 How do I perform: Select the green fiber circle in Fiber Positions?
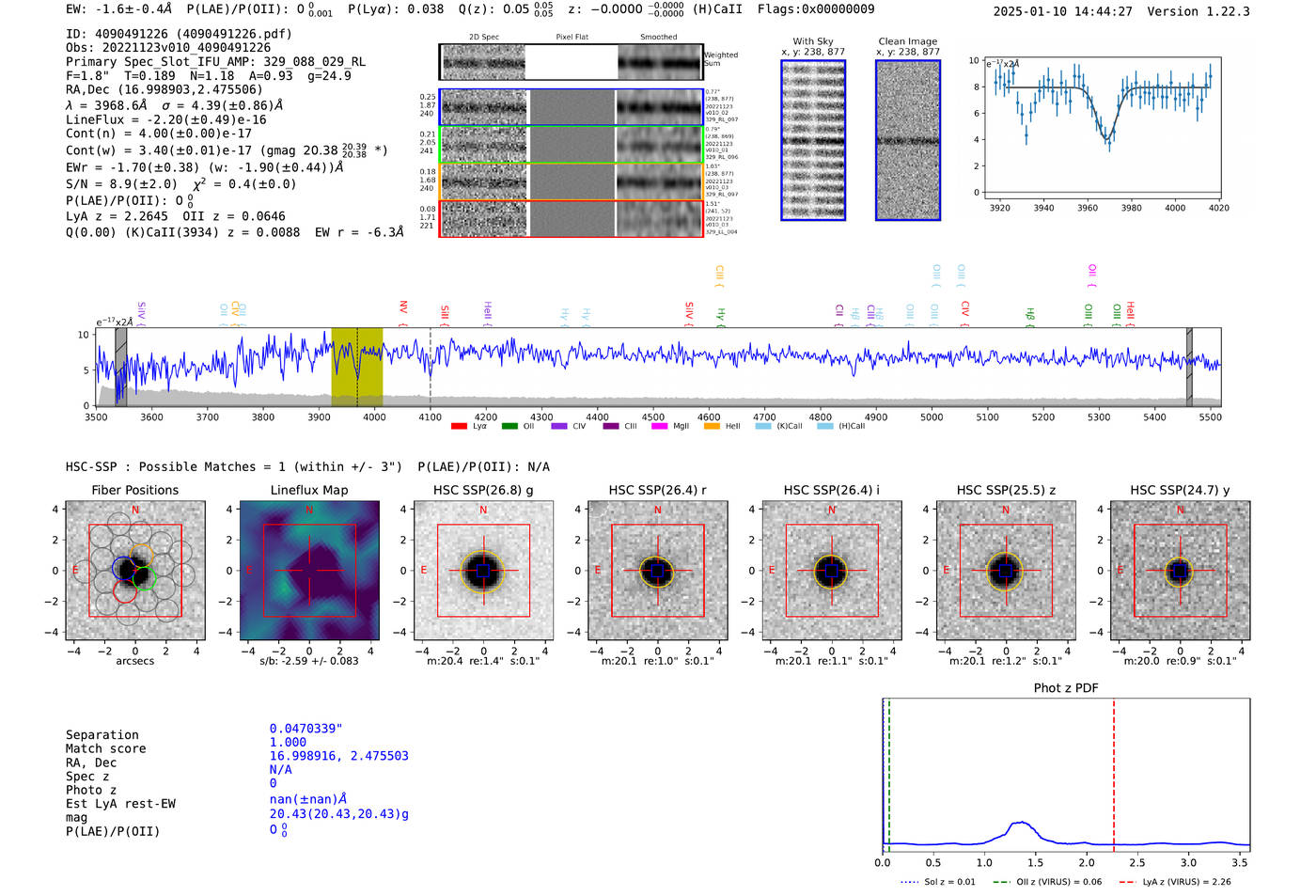pos(145,578)
